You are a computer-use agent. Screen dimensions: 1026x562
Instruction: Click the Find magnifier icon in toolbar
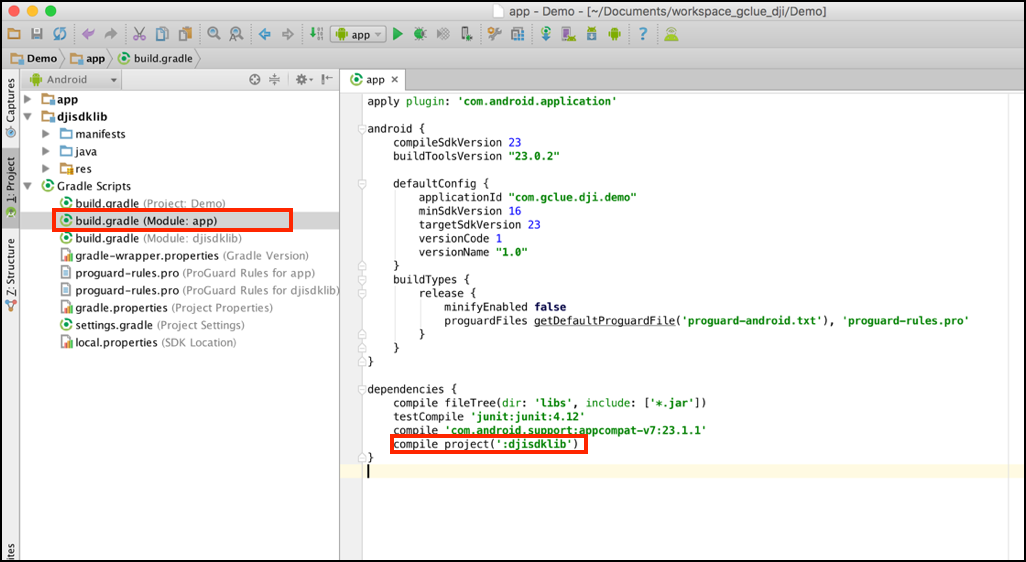pos(214,34)
